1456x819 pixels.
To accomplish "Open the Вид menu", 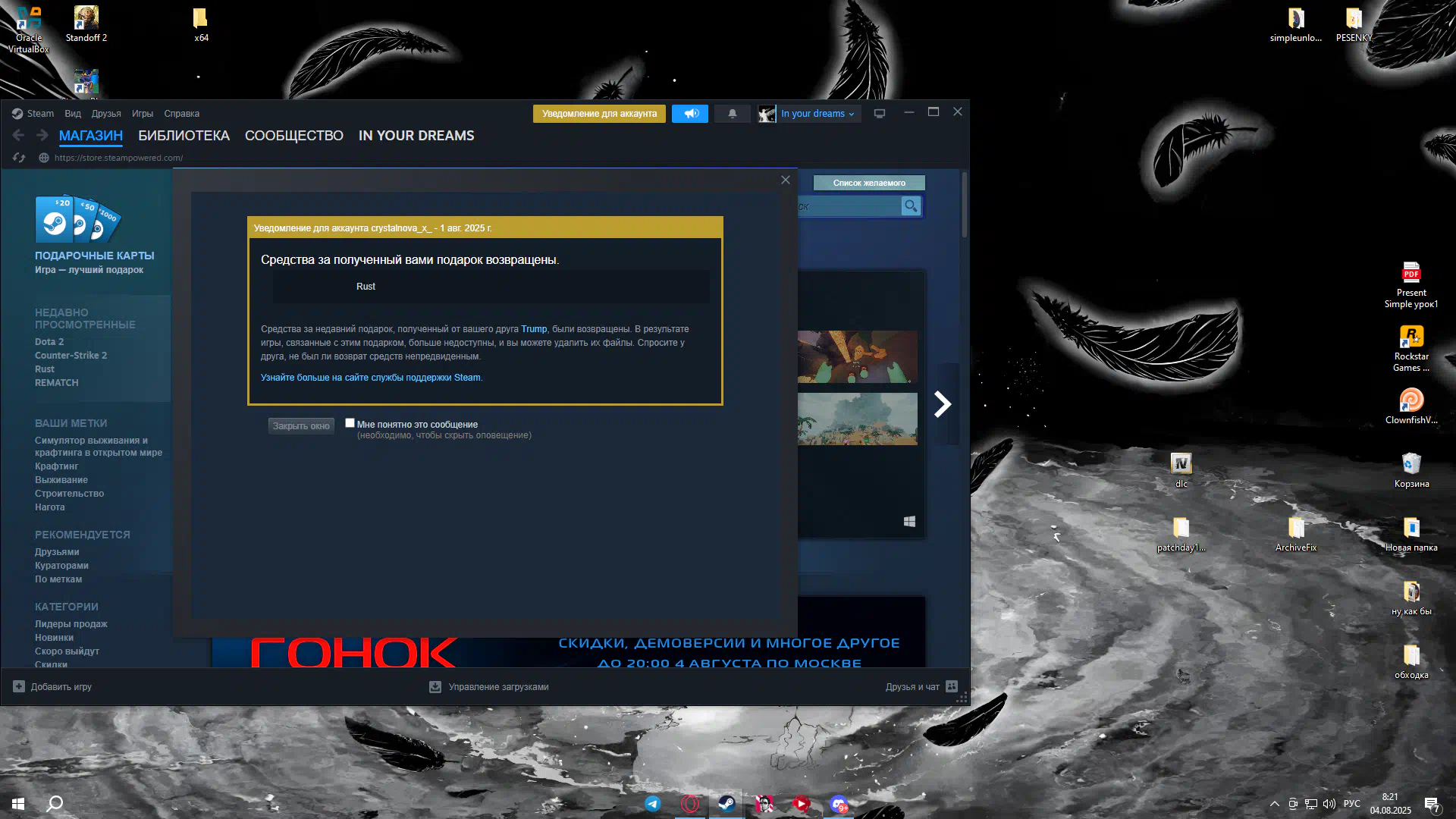I will tap(73, 114).
